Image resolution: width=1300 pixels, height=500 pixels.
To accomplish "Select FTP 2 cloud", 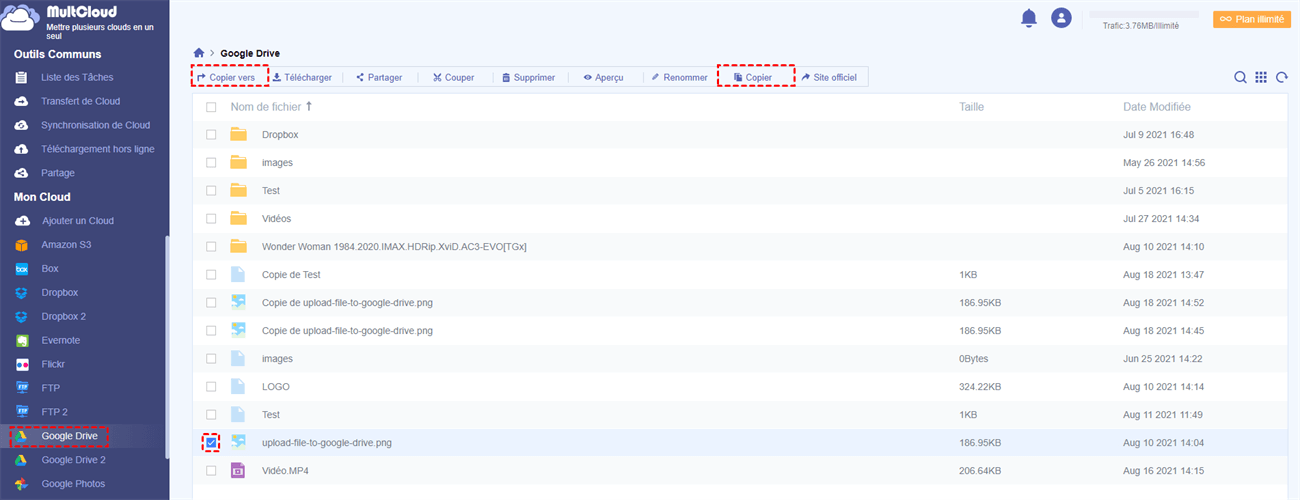I will 54,412.
